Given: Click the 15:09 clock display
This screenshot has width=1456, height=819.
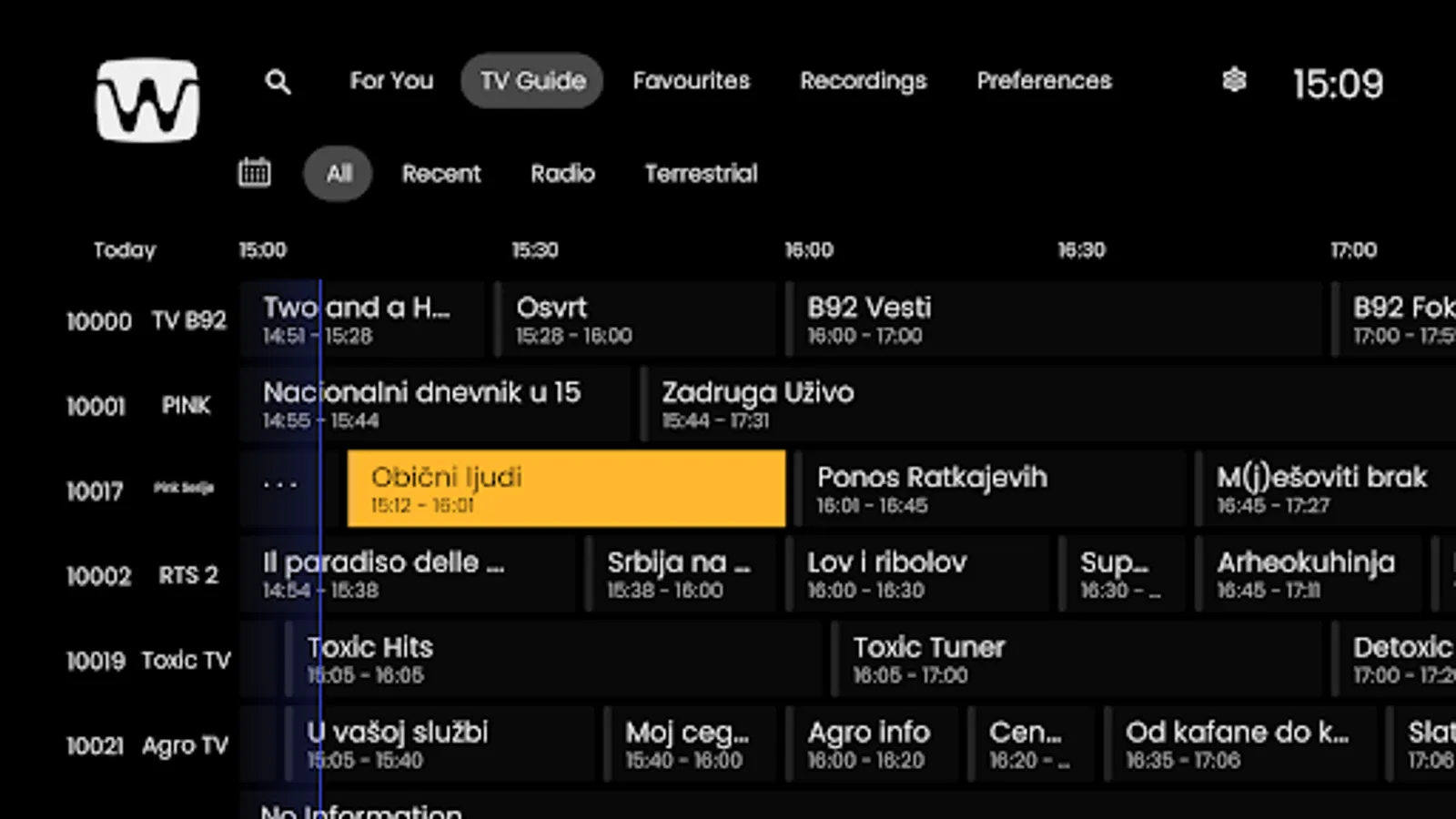Looking at the screenshot, I should pyautogui.click(x=1340, y=83).
